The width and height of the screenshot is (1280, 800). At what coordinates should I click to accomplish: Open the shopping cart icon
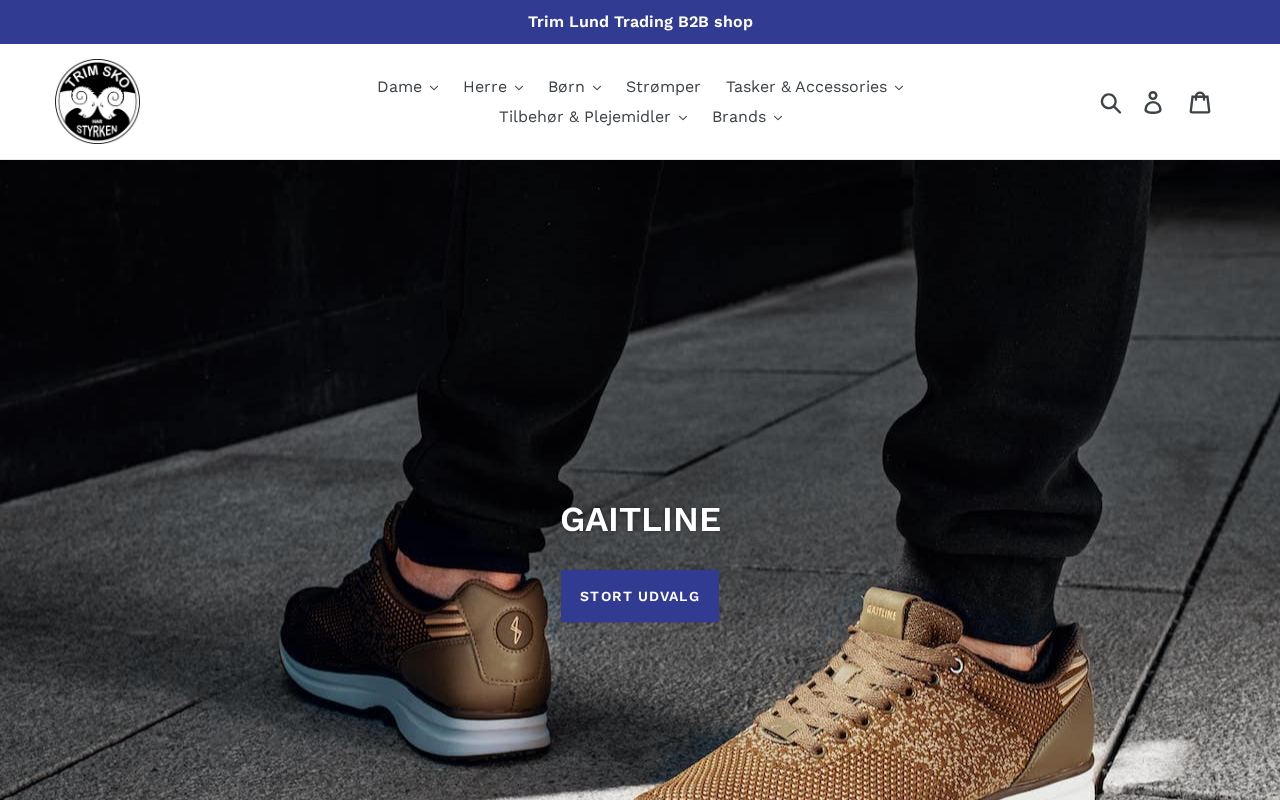coord(1200,102)
